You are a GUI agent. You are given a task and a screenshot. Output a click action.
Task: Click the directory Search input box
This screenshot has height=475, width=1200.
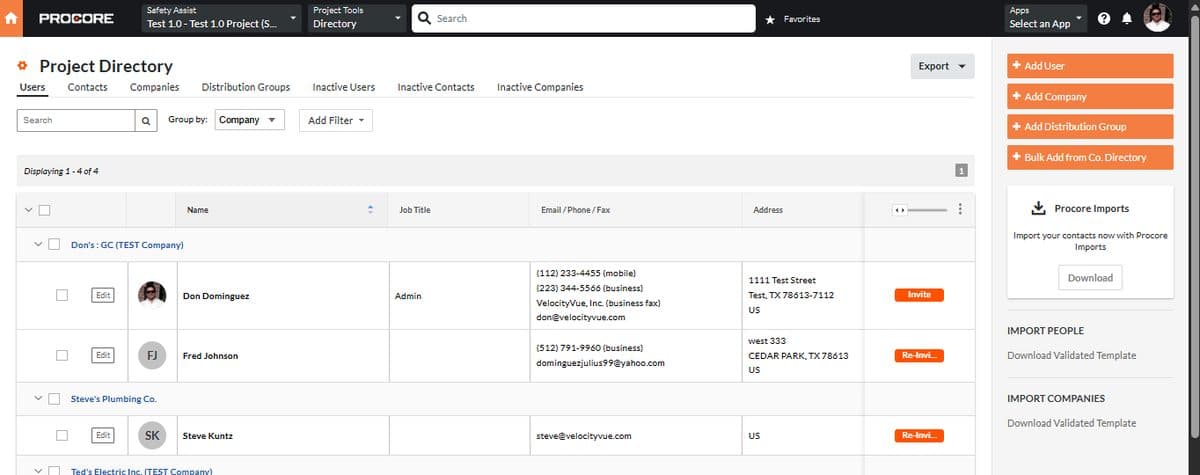(x=77, y=120)
